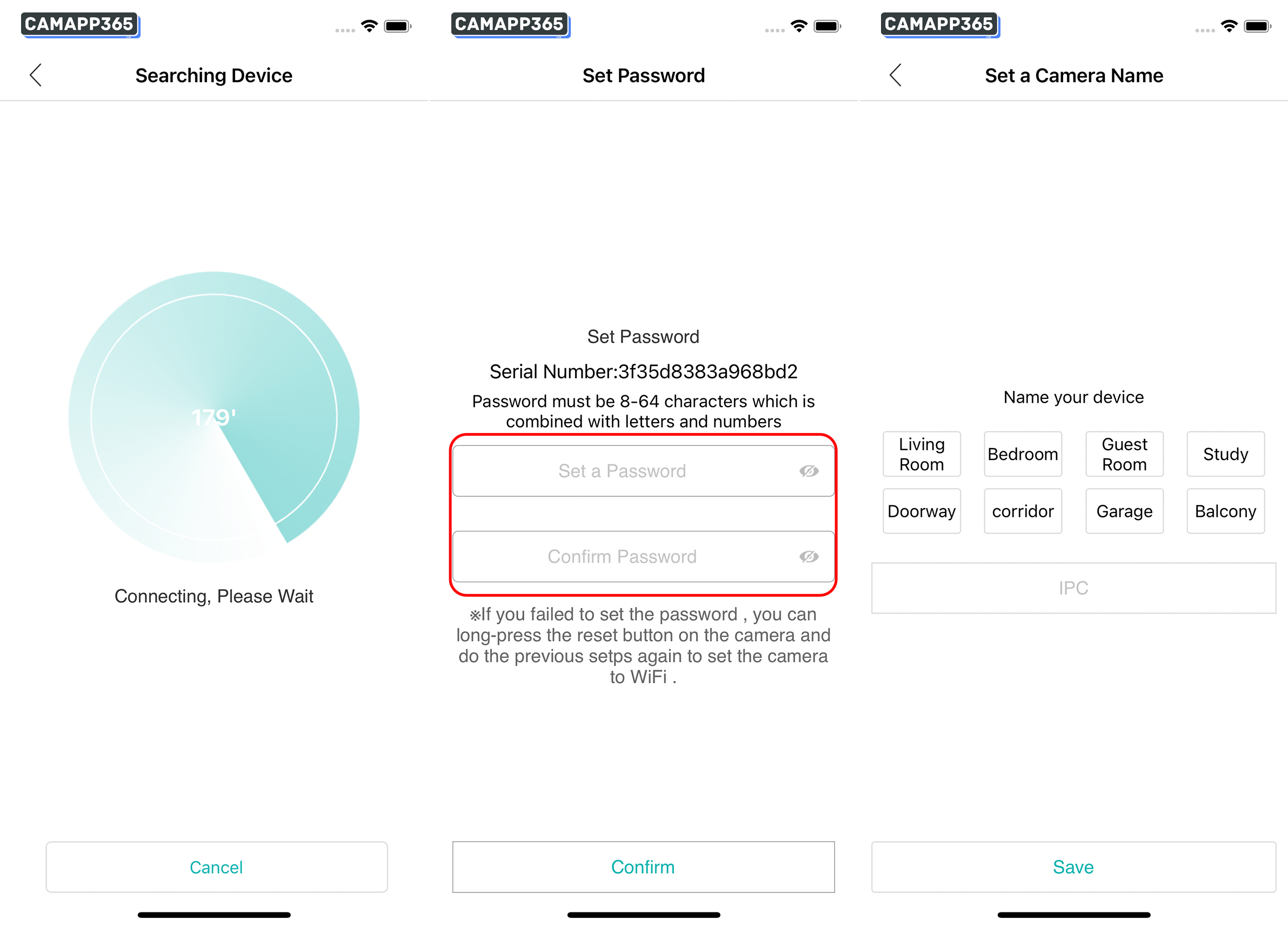The image size is (1288, 927).
Task: Focus the Set a Password input field
Action: click(643, 471)
